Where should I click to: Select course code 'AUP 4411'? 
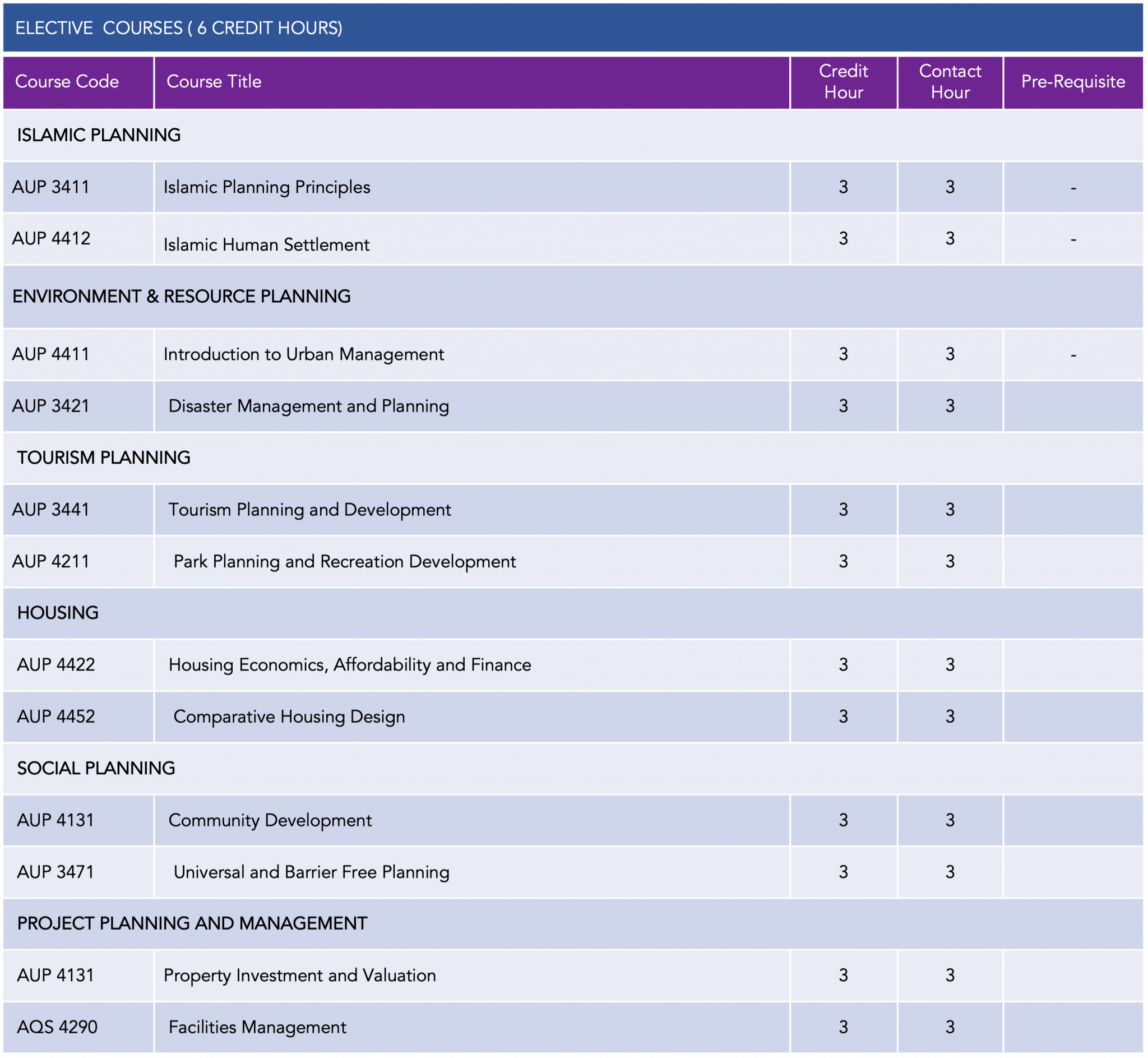coord(51,354)
